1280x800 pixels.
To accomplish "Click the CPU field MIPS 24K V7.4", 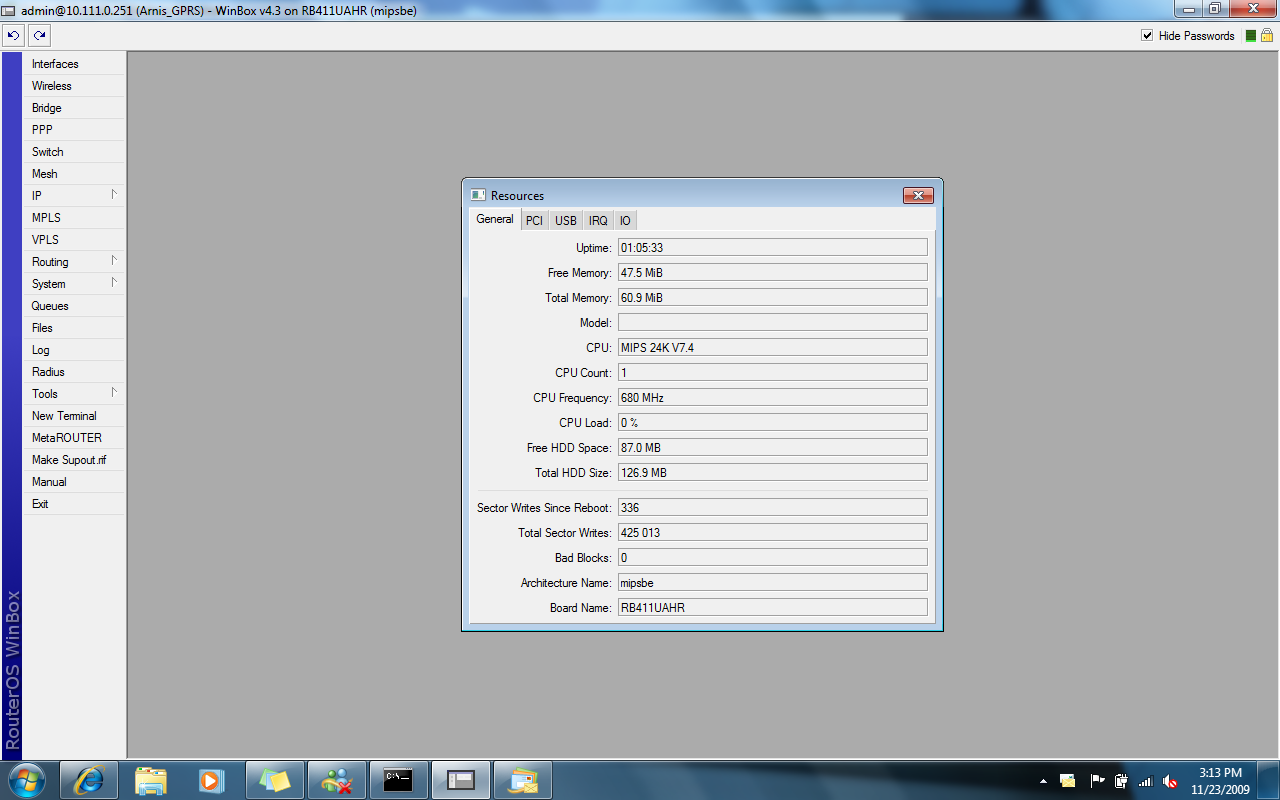I will pyautogui.click(x=772, y=348).
